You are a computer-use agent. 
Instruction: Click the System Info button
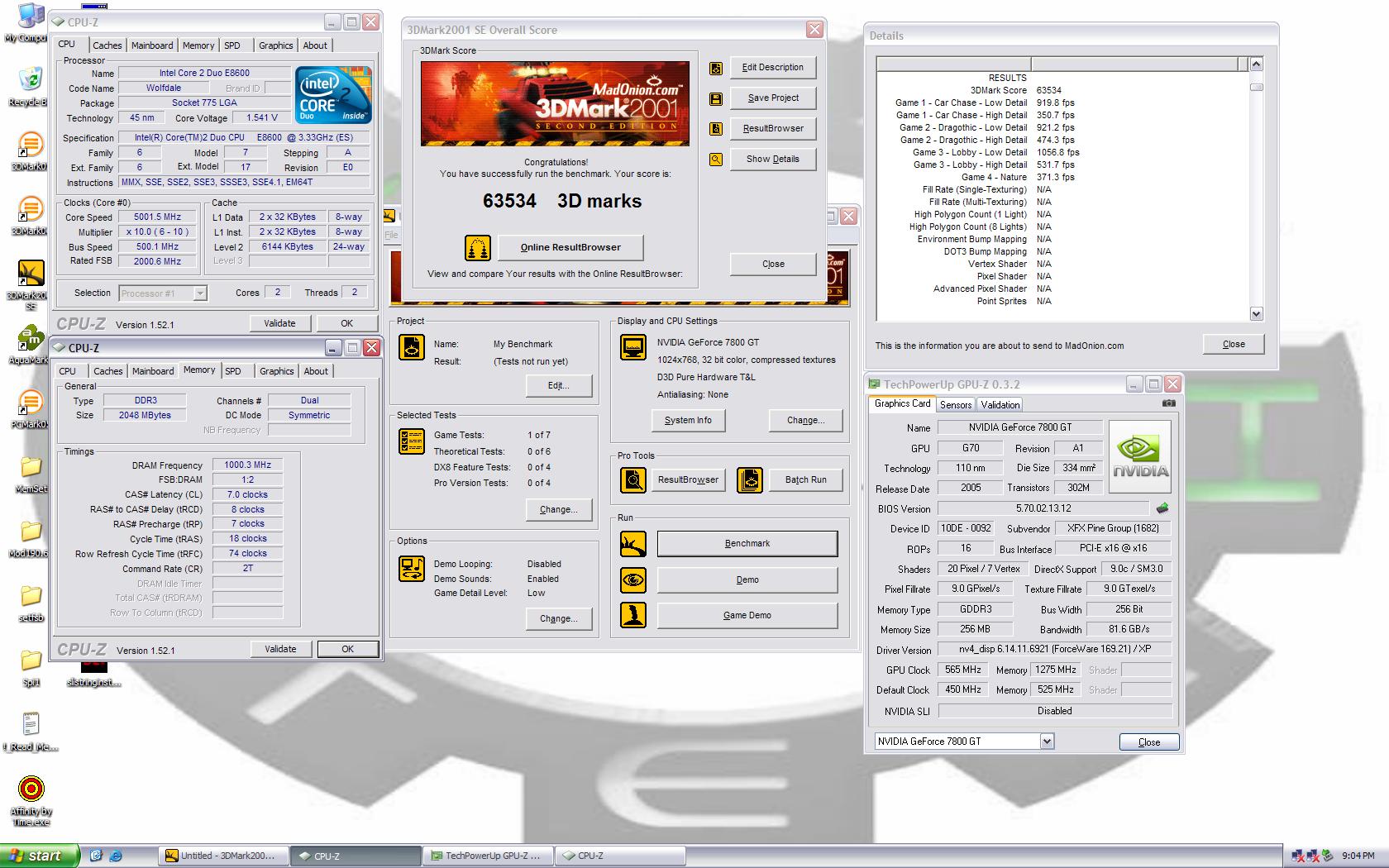point(688,420)
